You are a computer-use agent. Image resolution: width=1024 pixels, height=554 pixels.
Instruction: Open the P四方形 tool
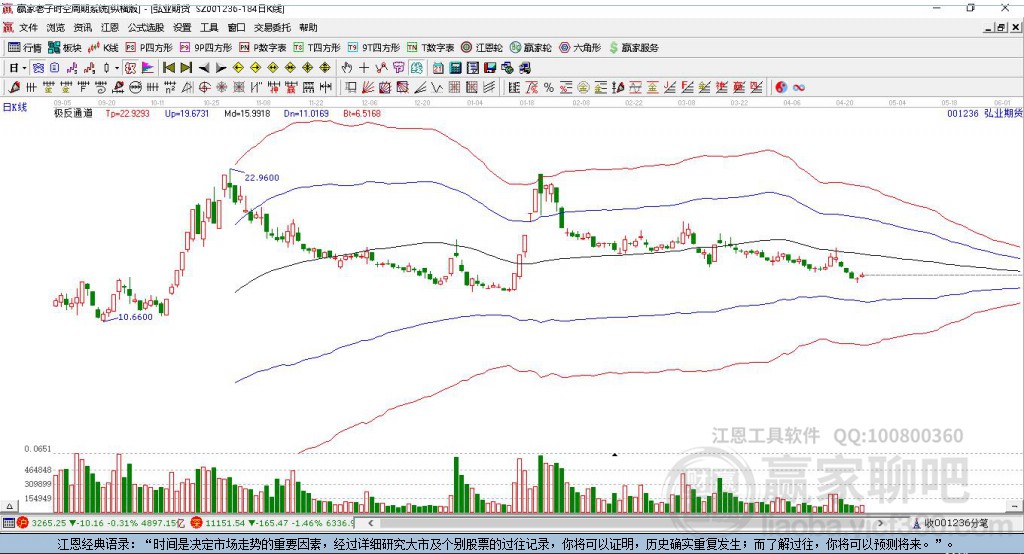149,48
